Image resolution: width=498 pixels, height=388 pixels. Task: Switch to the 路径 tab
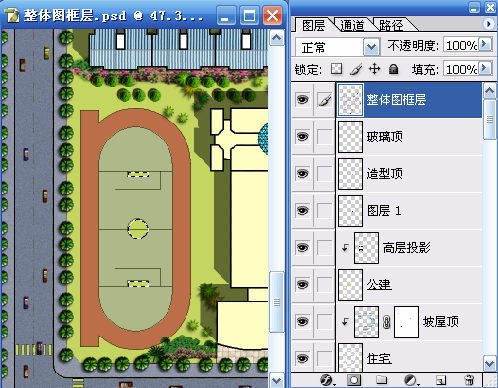point(391,25)
